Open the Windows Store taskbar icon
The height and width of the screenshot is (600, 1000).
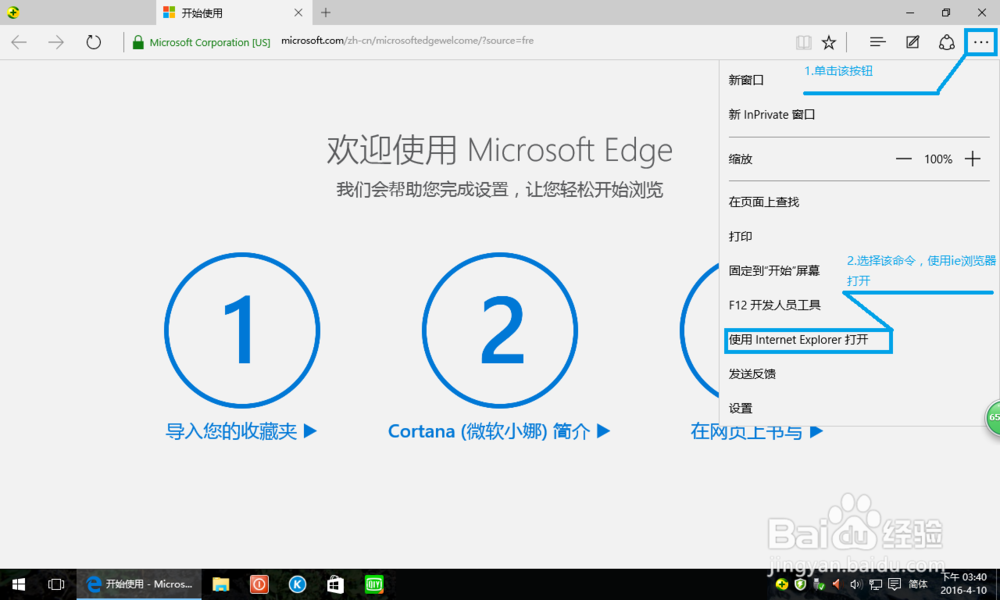pyautogui.click(x=335, y=584)
